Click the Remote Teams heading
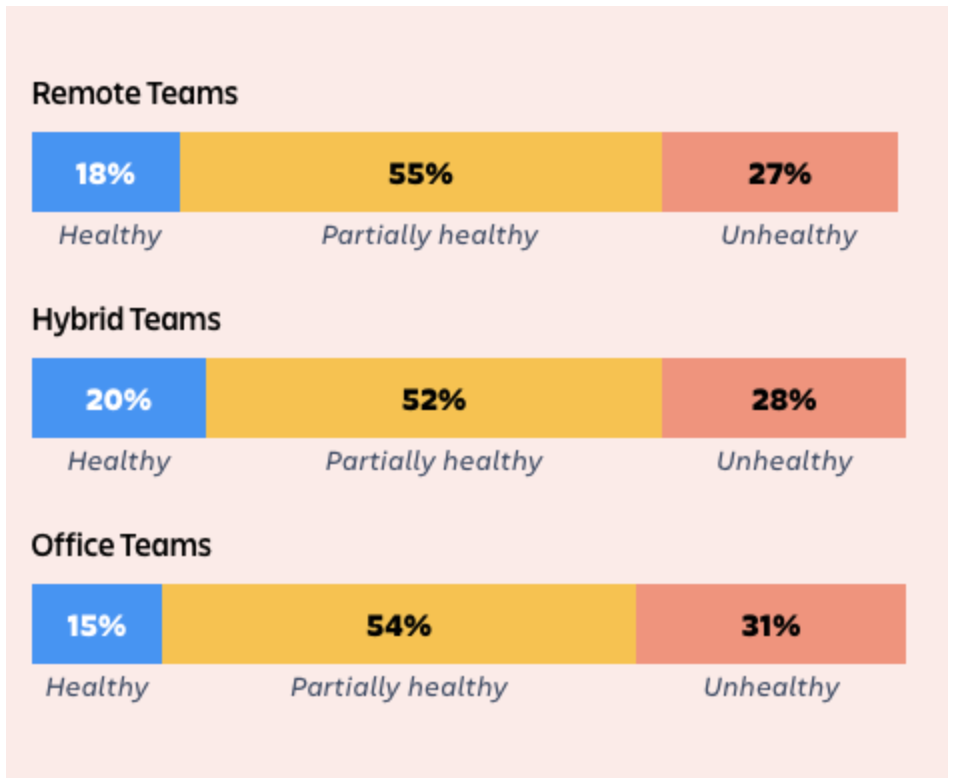 click(x=134, y=94)
